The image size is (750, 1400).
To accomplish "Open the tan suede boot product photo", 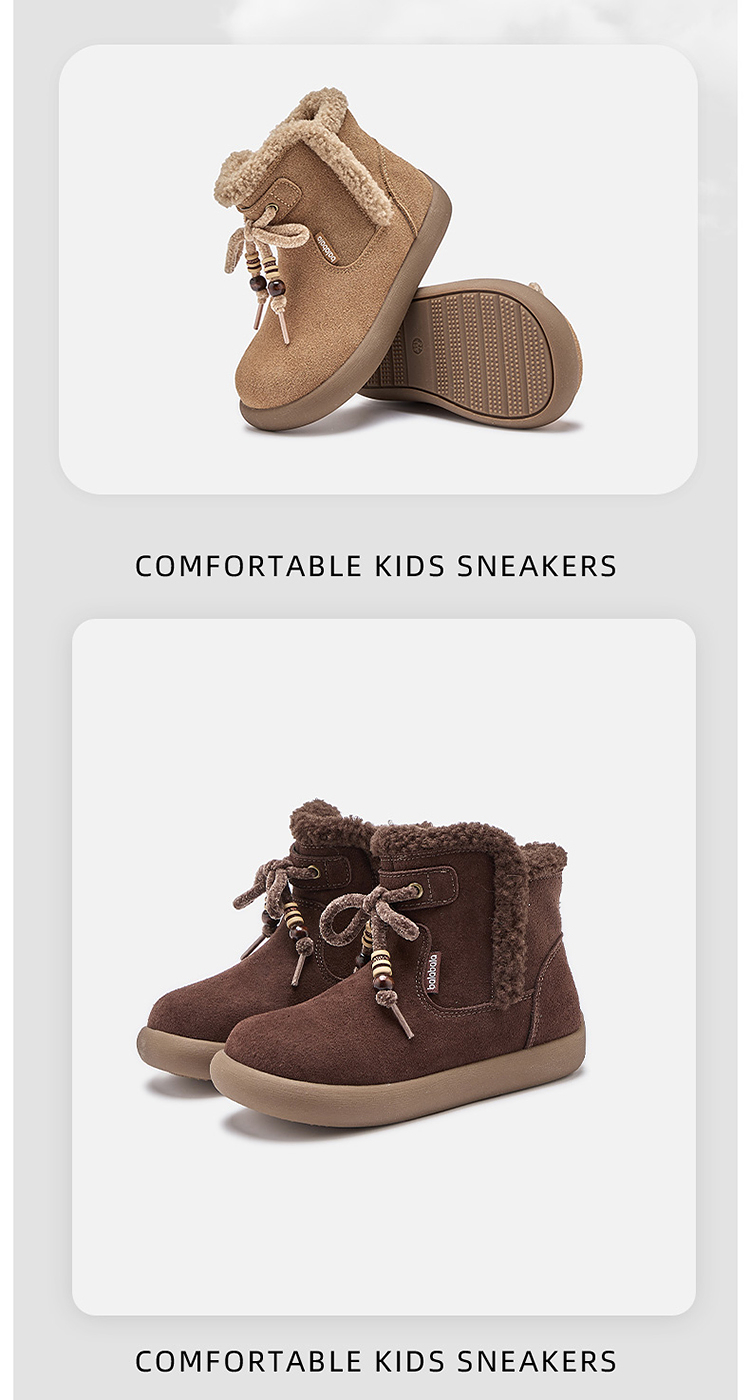I will point(378,269).
